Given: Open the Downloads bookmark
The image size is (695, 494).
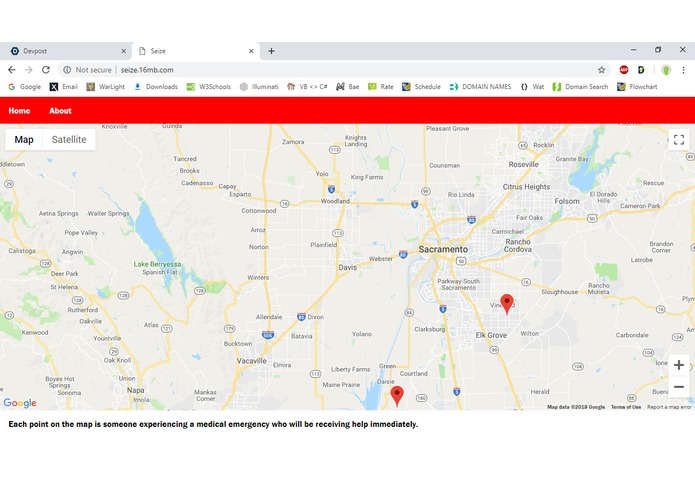Looking at the screenshot, I should (156, 87).
